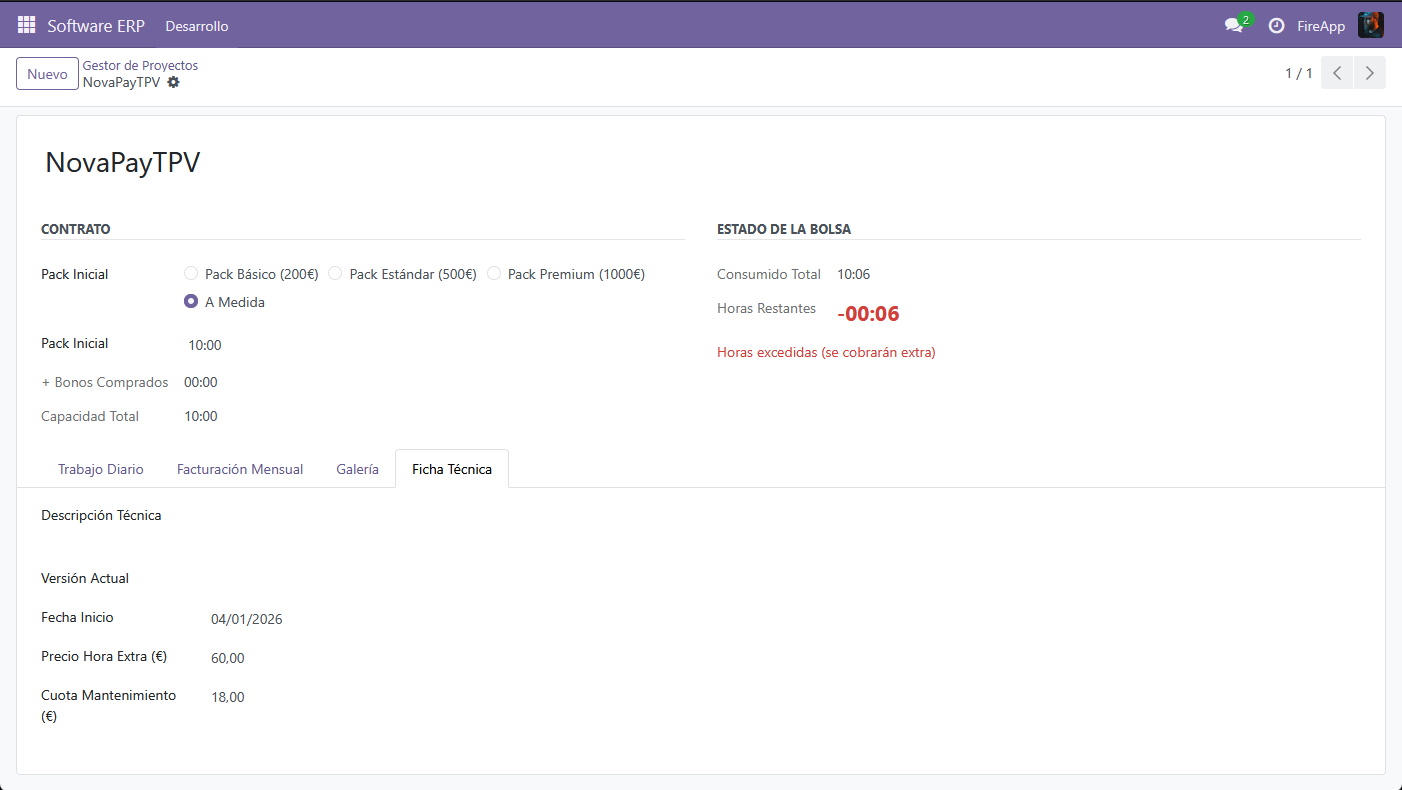The height and width of the screenshot is (790, 1402).
Task: Click the Software ERP app title
Action: (96, 26)
